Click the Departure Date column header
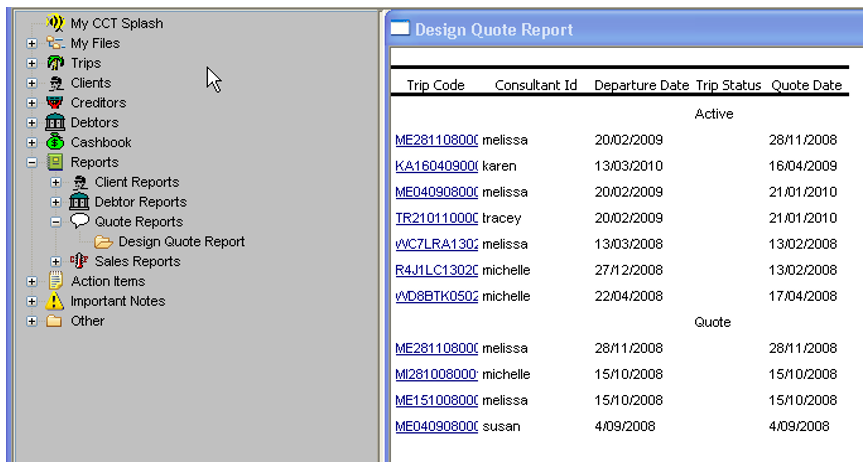The image size is (866, 464). click(641, 85)
